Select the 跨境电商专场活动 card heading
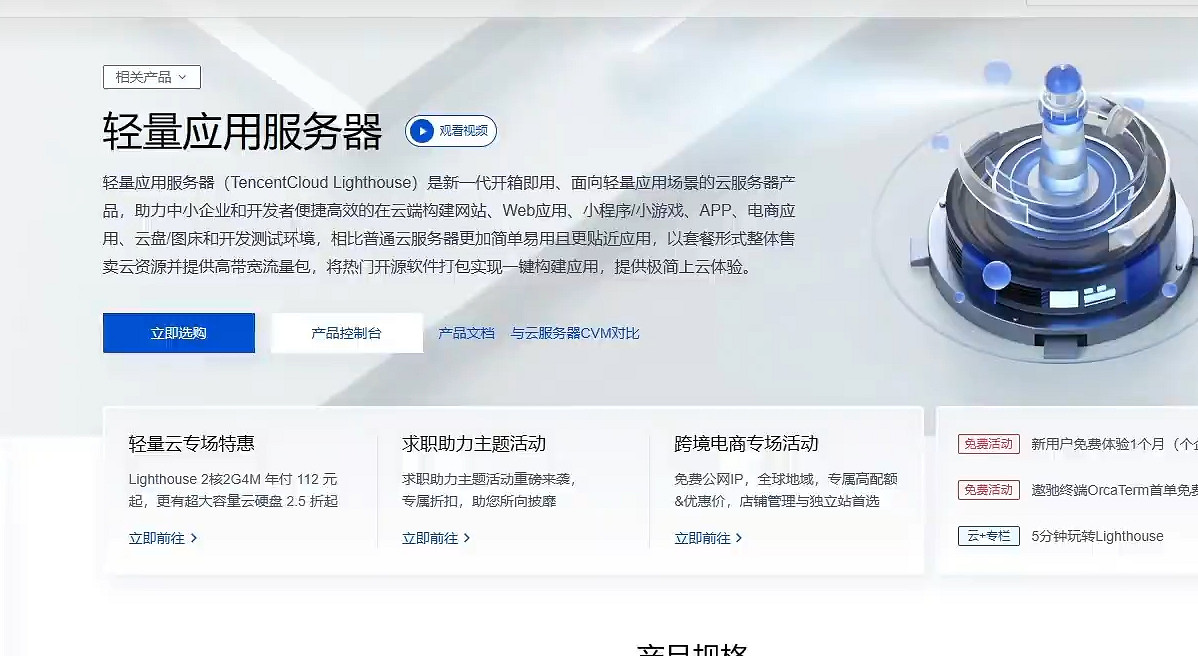Screen dimensions: 1198x656 tap(746, 443)
